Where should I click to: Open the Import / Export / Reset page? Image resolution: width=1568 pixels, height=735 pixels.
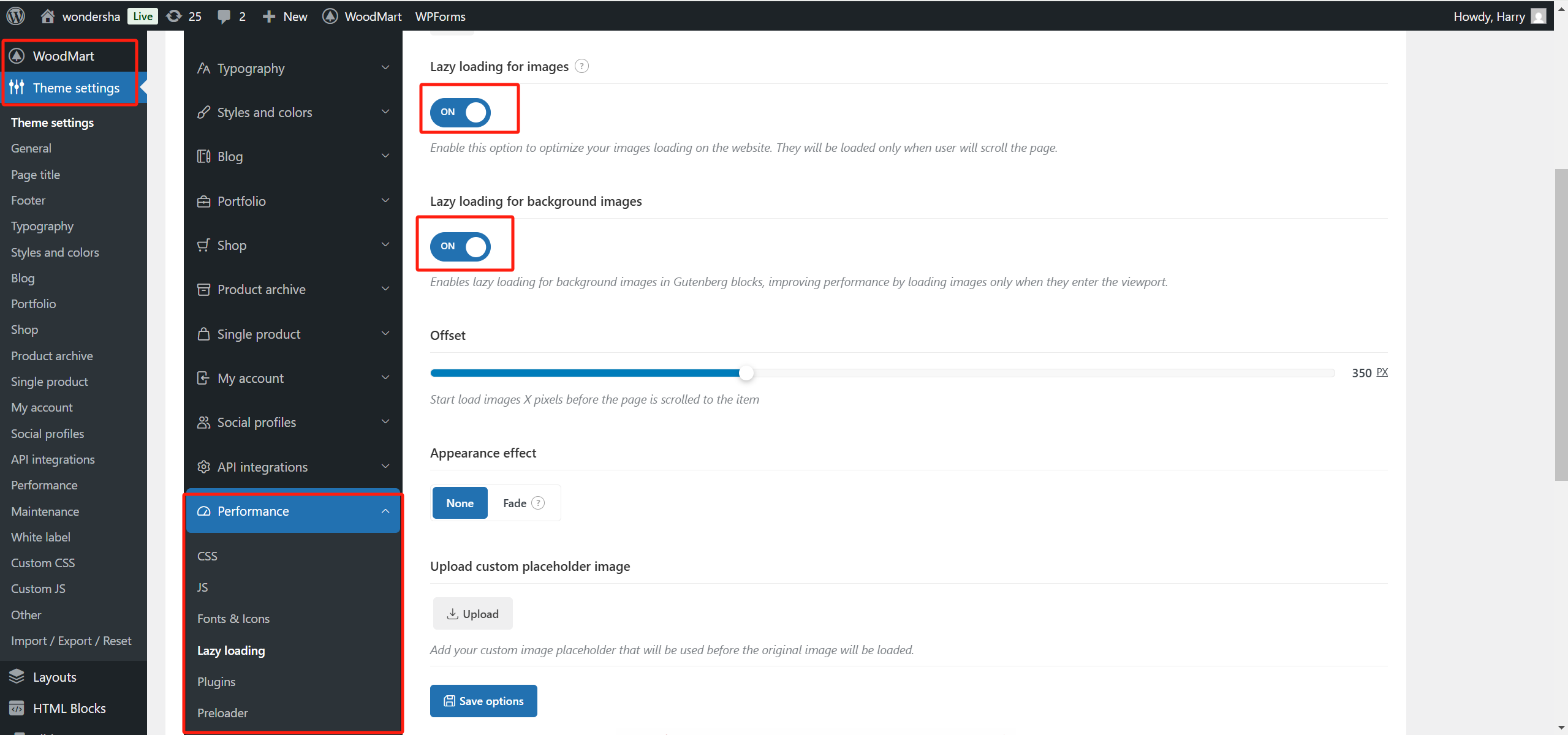(71, 640)
